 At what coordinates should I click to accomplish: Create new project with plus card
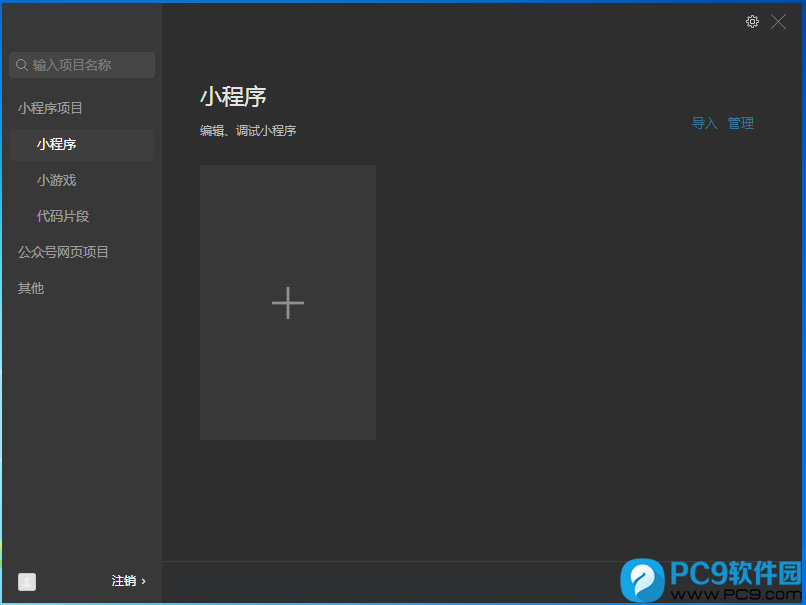click(x=288, y=302)
